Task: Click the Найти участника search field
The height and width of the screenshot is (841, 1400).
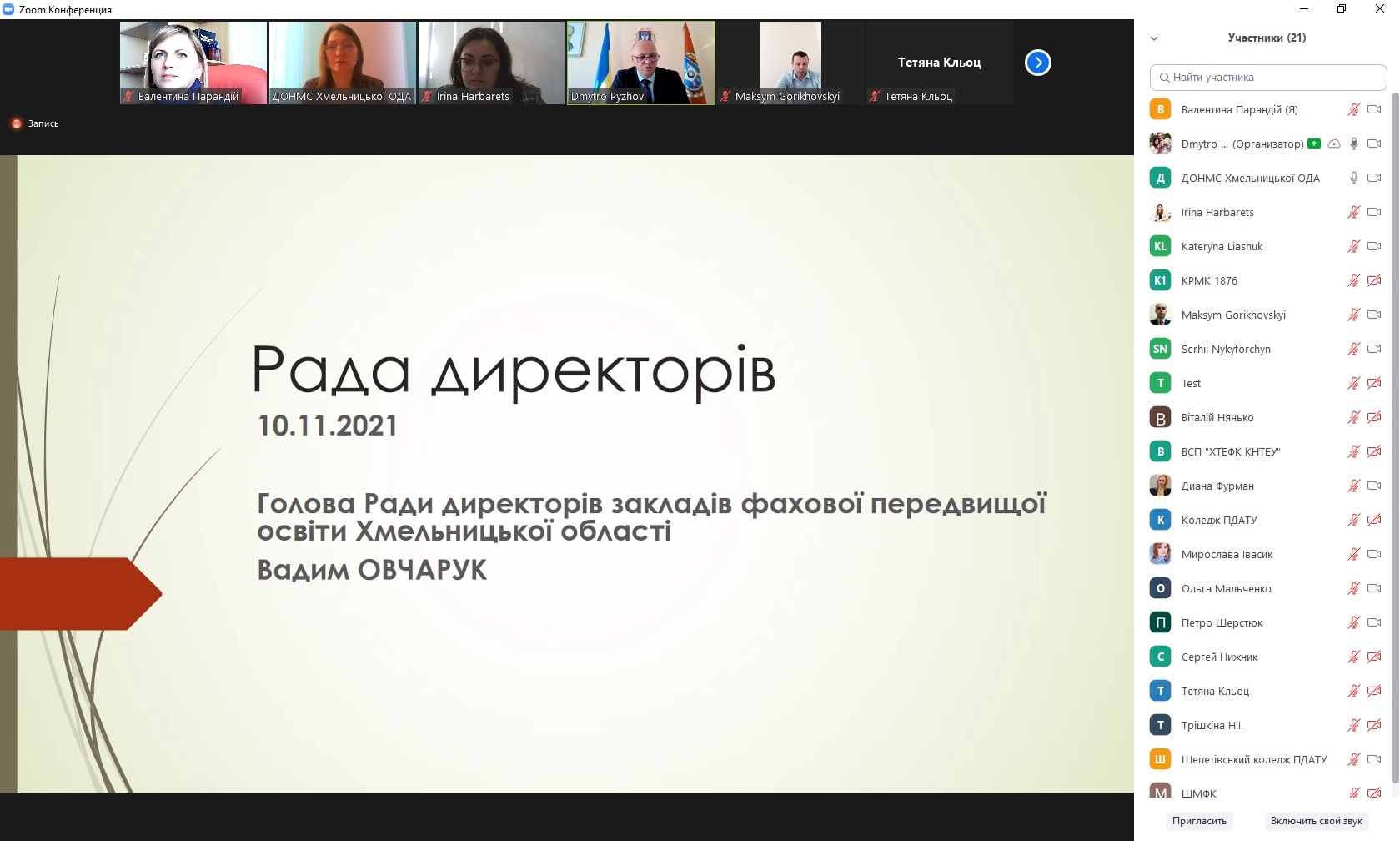Action: 1267,78
